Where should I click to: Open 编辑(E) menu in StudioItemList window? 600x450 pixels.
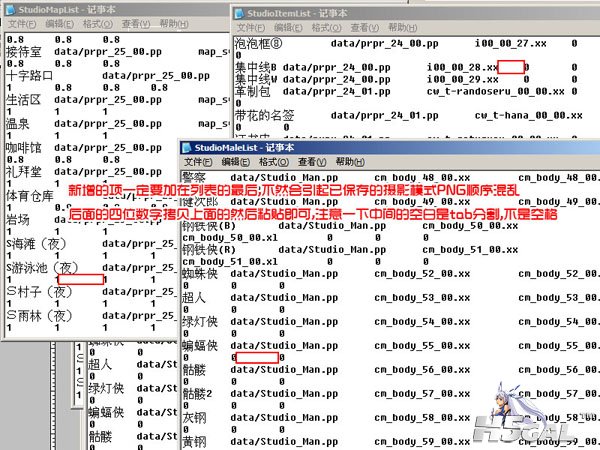click(288, 28)
